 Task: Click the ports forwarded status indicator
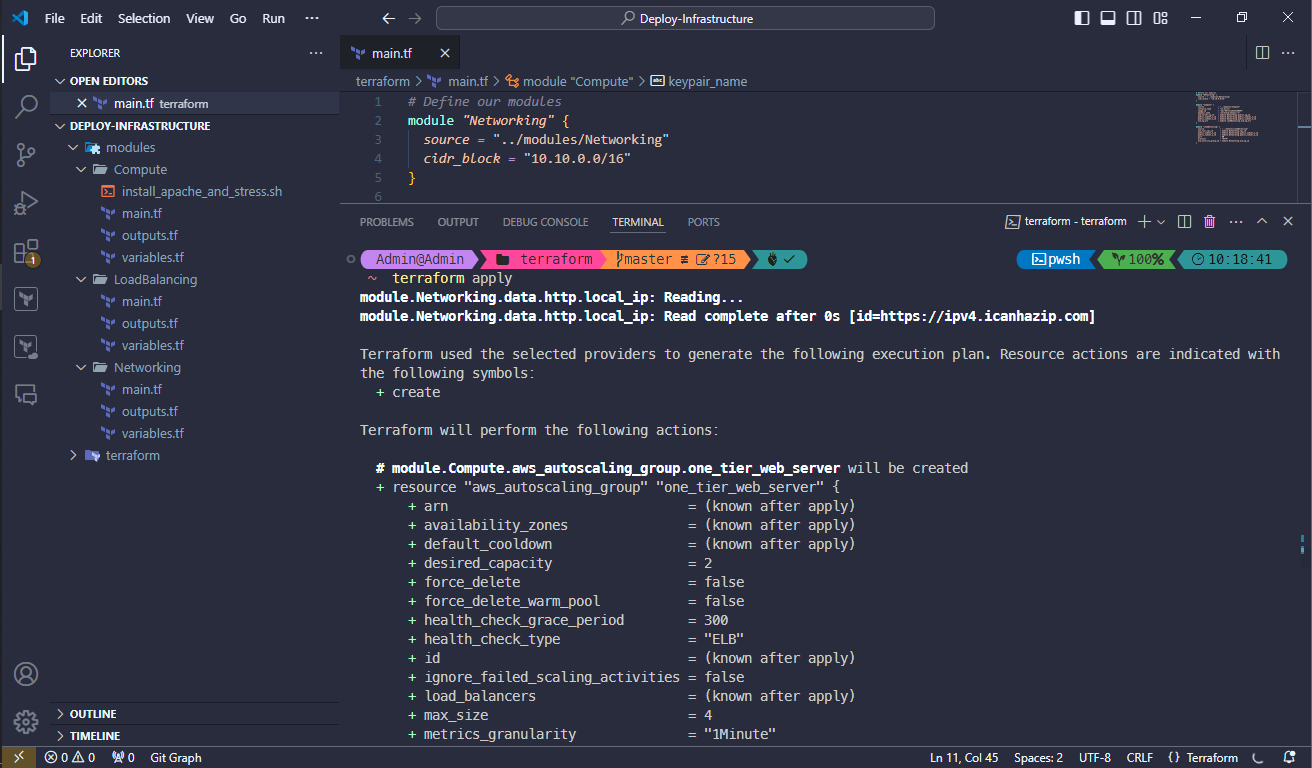point(123,758)
